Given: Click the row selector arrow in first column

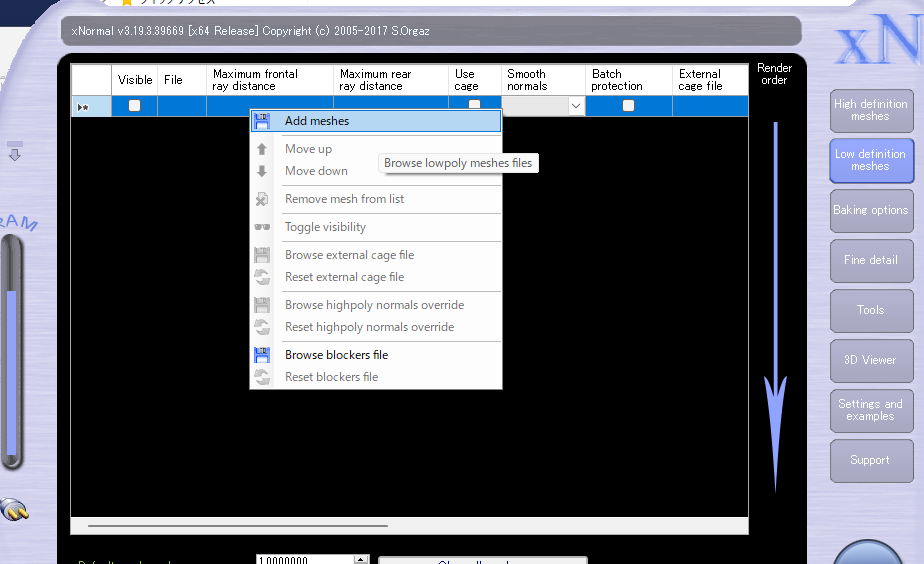Looking at the screenshot, I should pyautogui.click(x=83, y=106).
